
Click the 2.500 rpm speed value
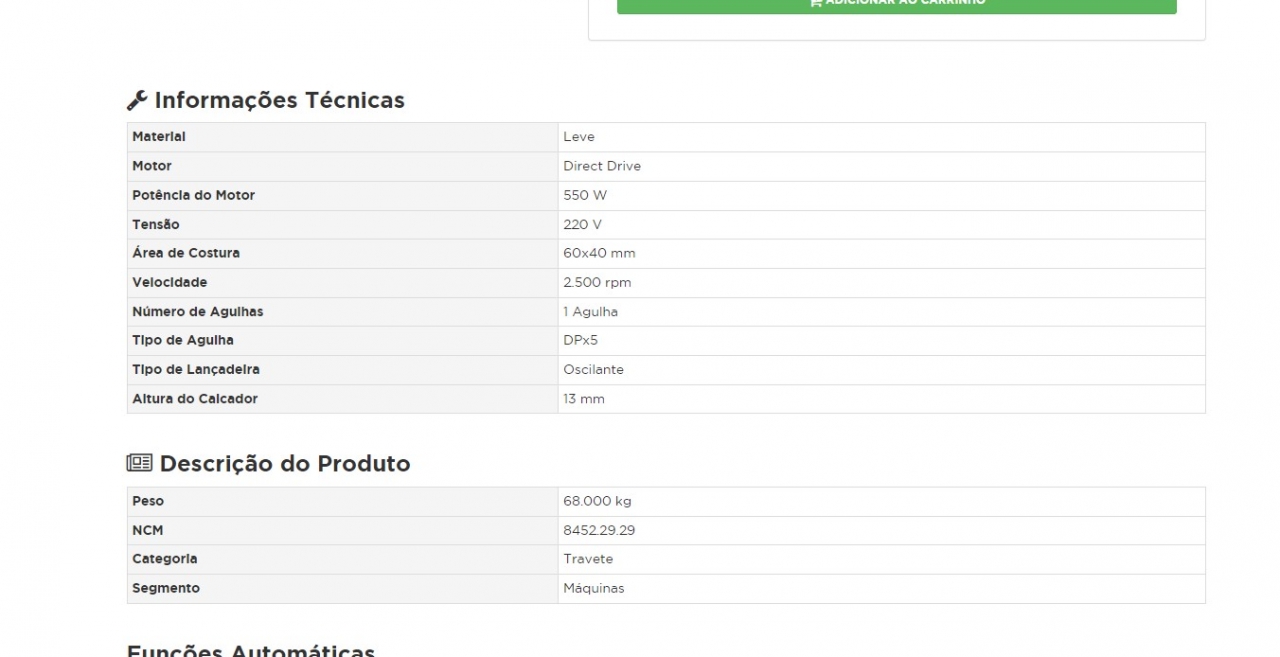[597, 282]
